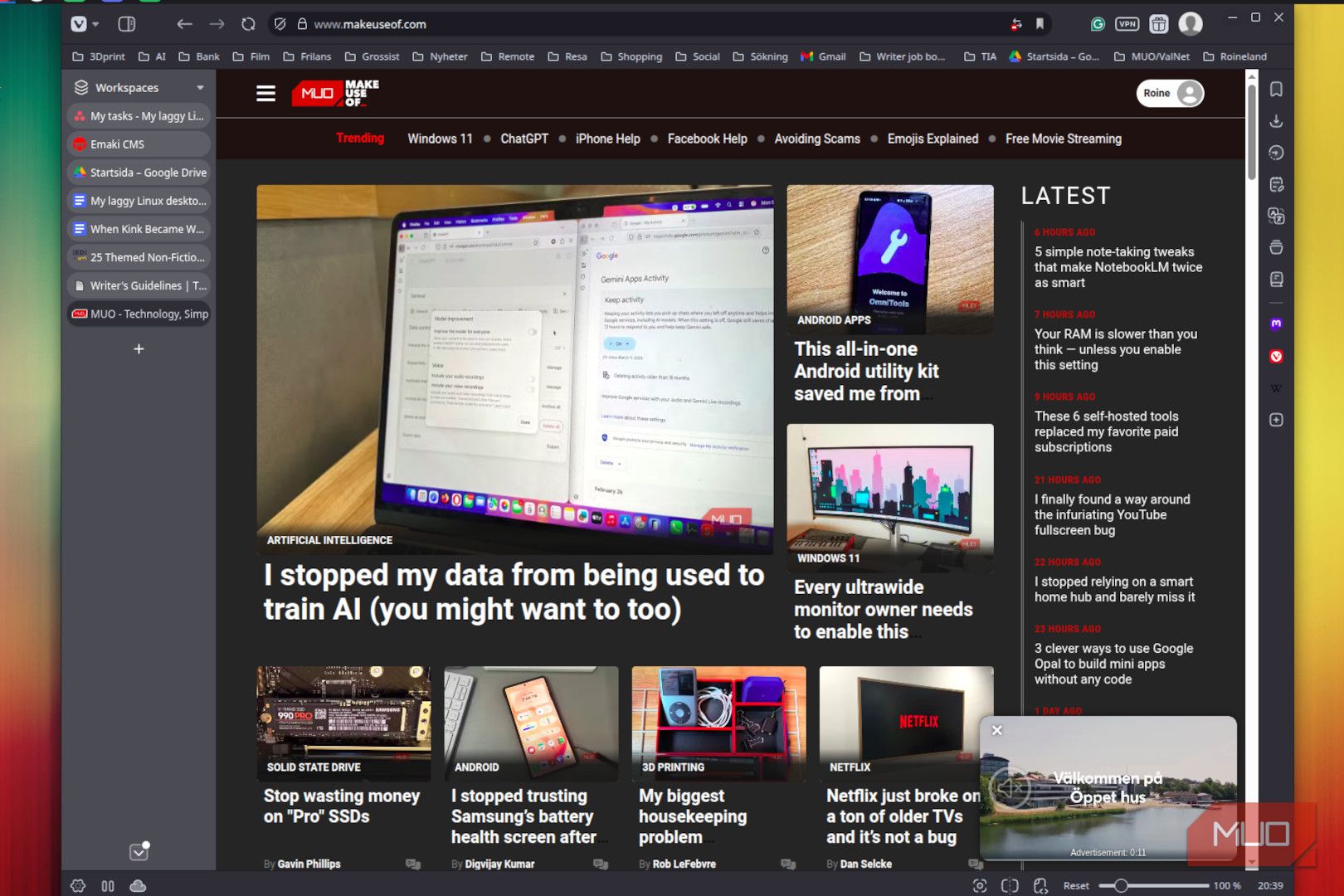Open the Reading List panel
This screenshot has width=1344, height=896.
pyautogui.click(x=1277, y=279)
